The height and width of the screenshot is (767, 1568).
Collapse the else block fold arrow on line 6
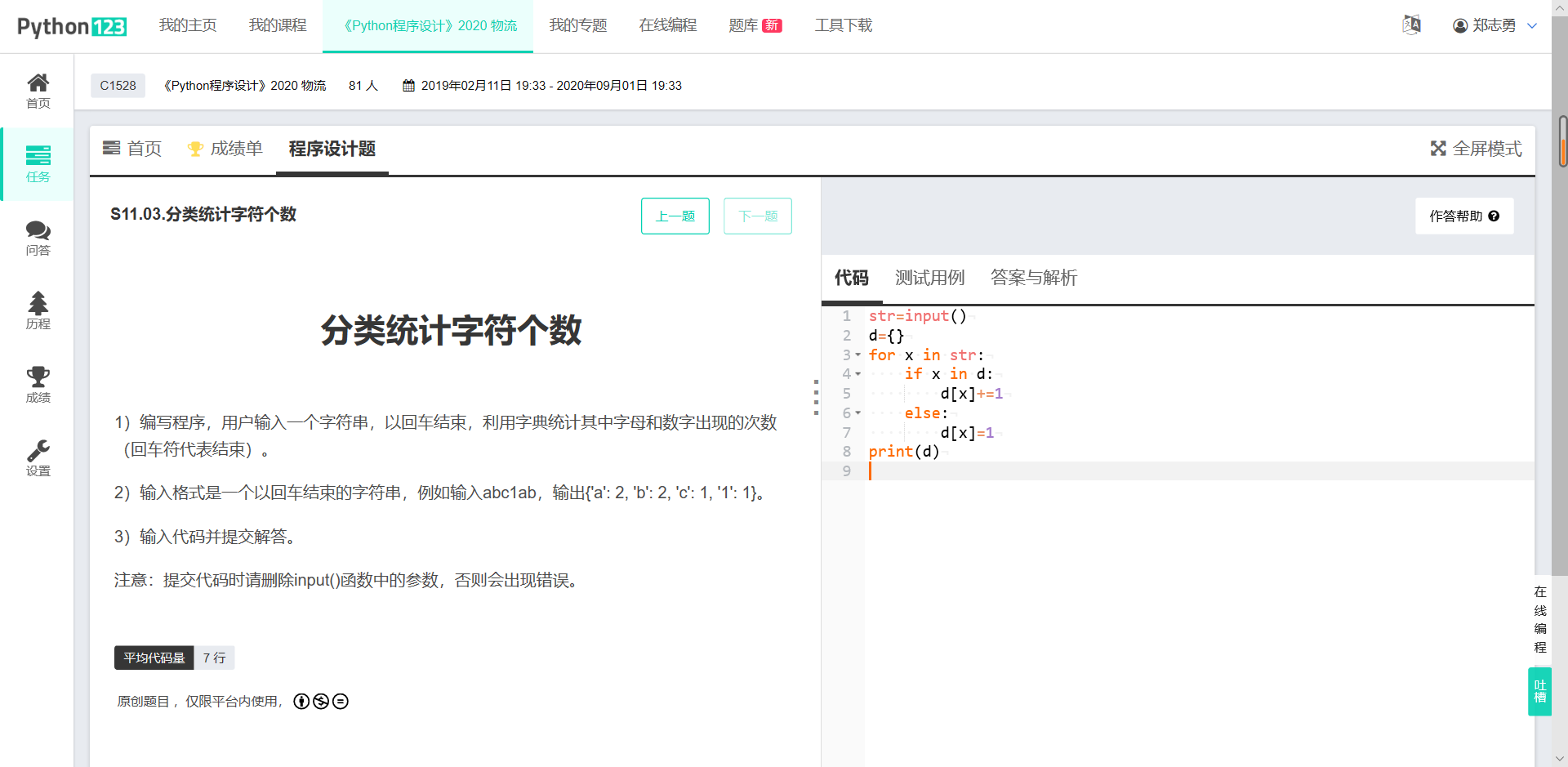(x=857, y=413)
